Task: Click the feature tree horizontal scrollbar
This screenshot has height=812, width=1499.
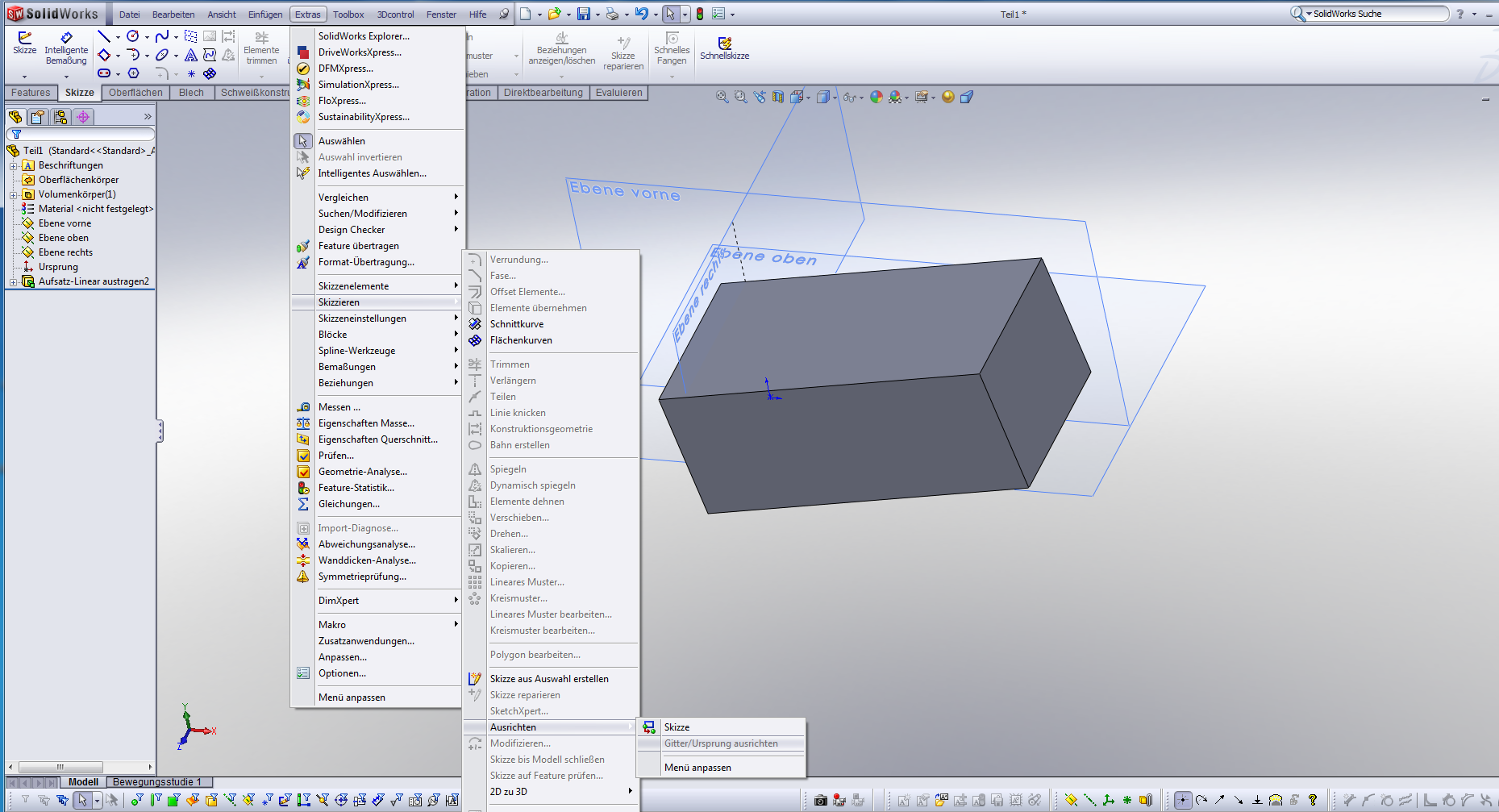Action: pos(60,767)
